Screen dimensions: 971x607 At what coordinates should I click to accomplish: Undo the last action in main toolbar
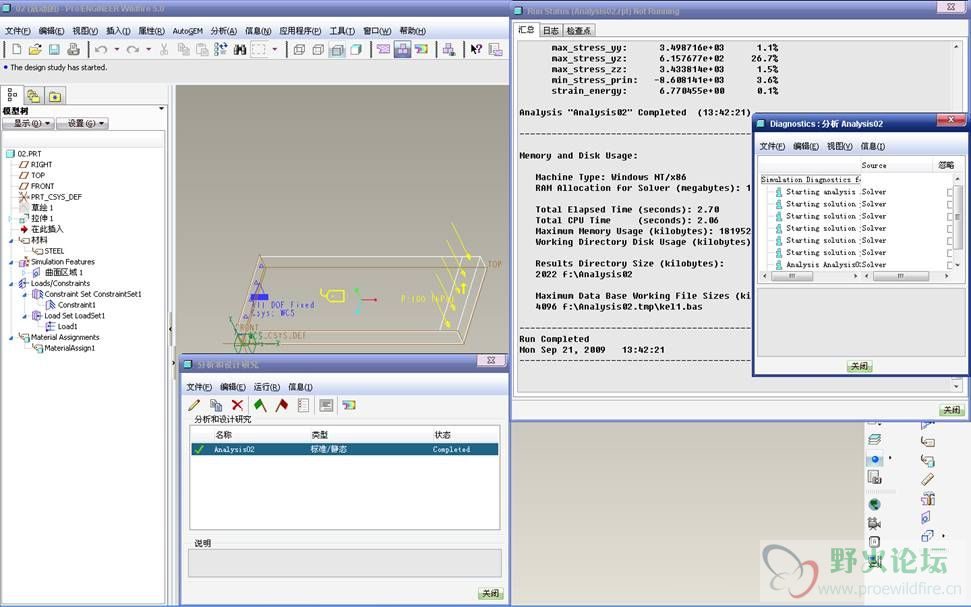pyautogui.click(x=101, y=49)
